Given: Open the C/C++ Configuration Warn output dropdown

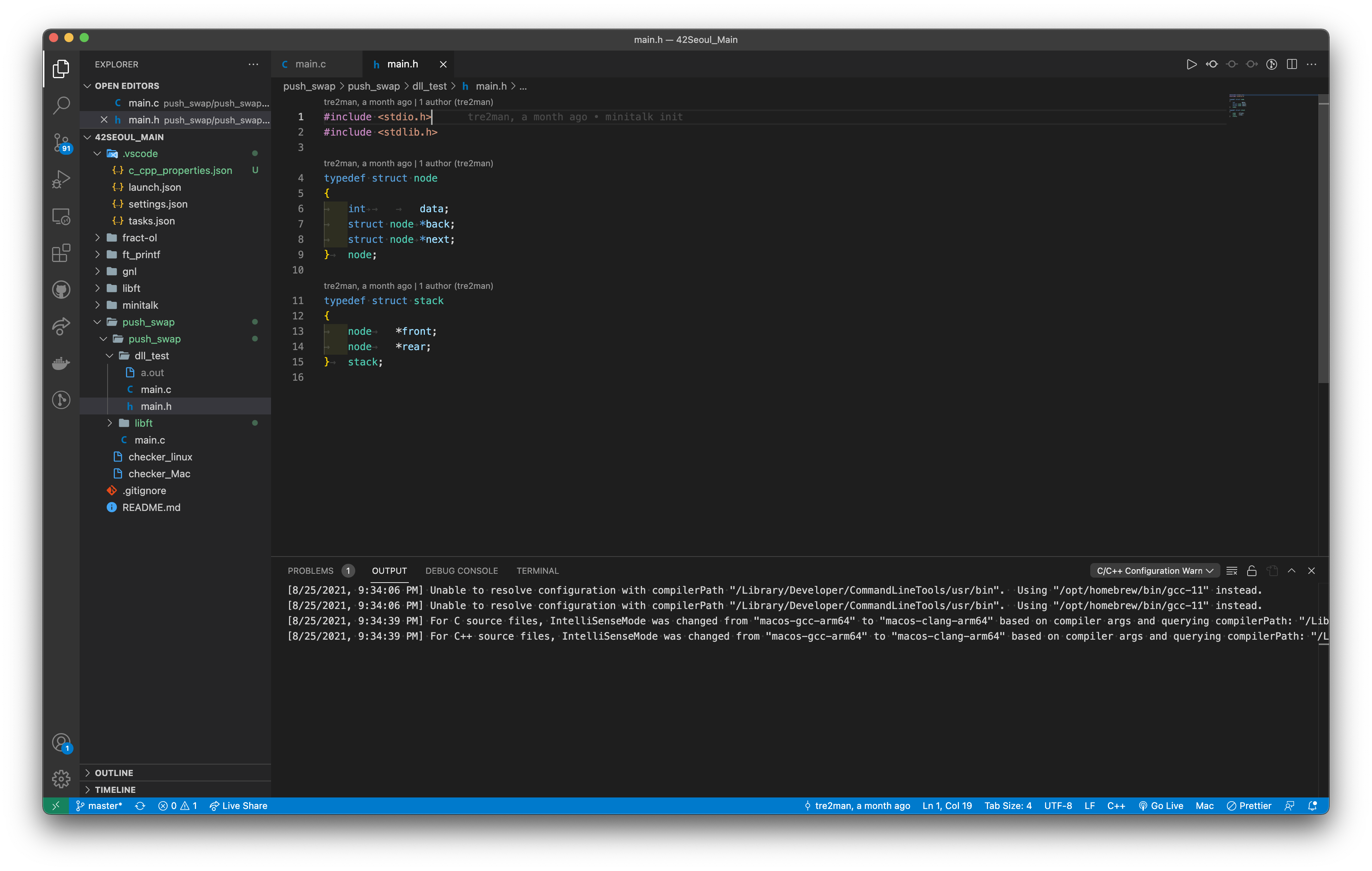Looking at the screenshot, I should click(x=1154, y=571).
